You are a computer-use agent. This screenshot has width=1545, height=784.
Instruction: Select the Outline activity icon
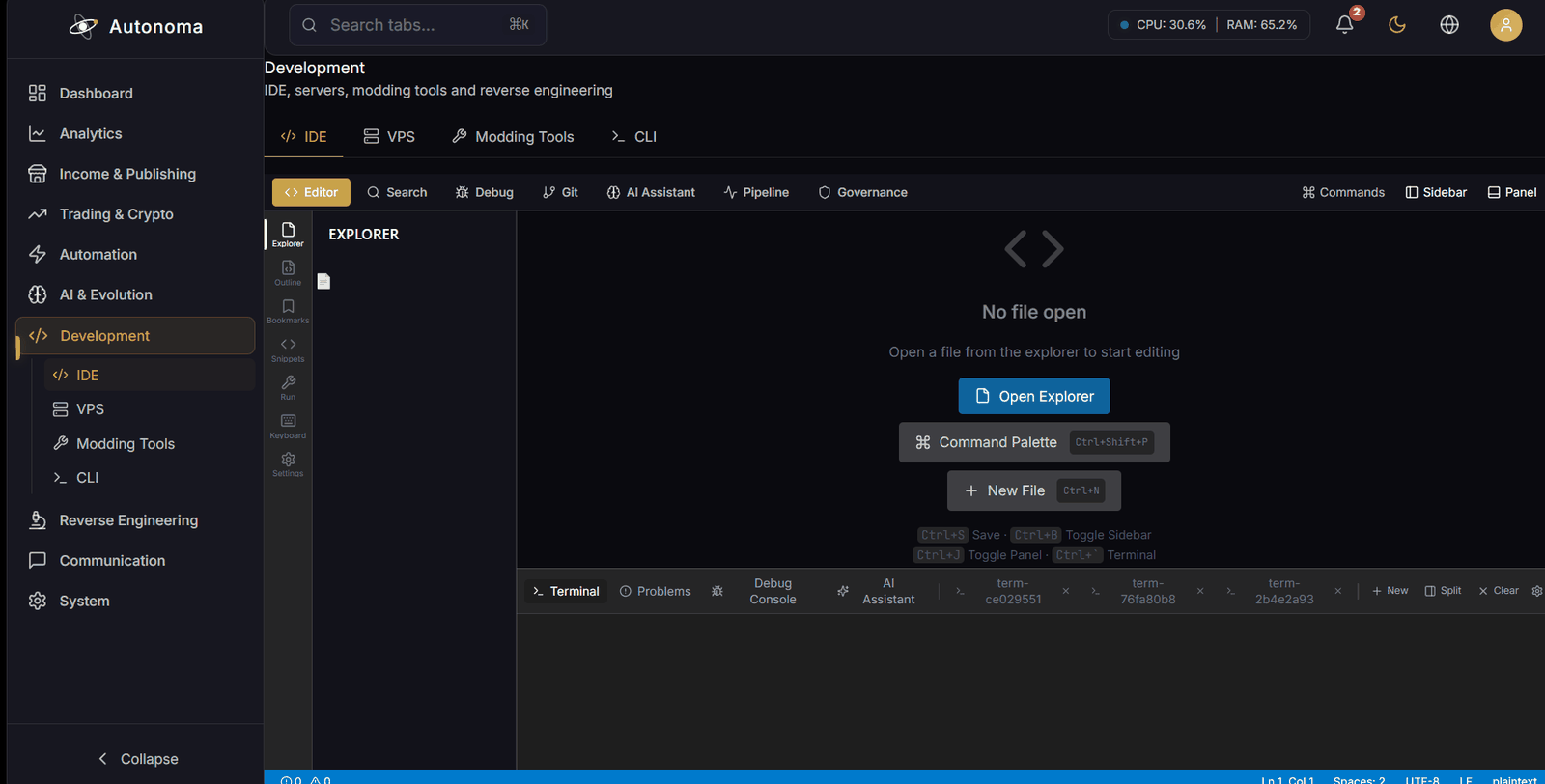point(288,272)
